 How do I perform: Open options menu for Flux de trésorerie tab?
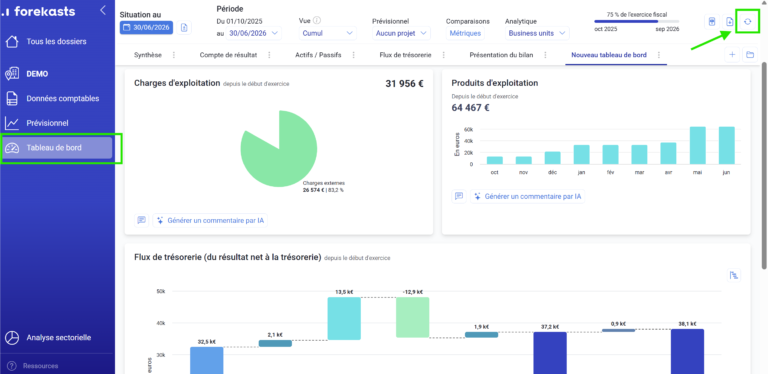coord(443,55)
